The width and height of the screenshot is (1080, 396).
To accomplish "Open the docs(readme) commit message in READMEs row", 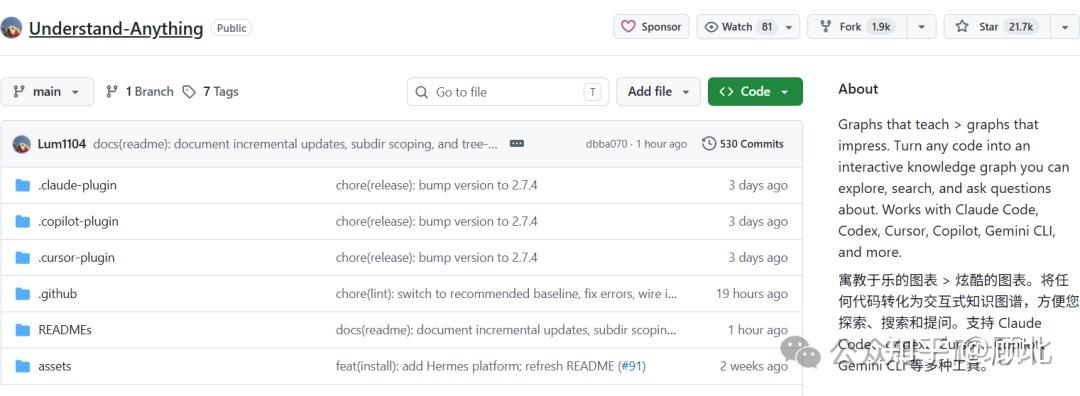I will (x=506, y=330).
